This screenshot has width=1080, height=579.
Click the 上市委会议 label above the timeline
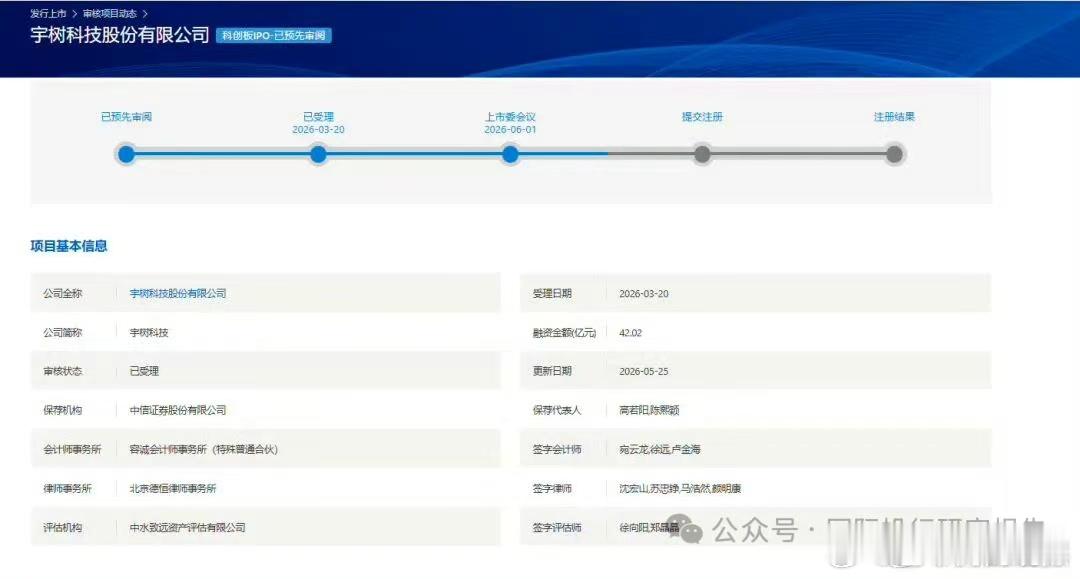pos(510,116)
